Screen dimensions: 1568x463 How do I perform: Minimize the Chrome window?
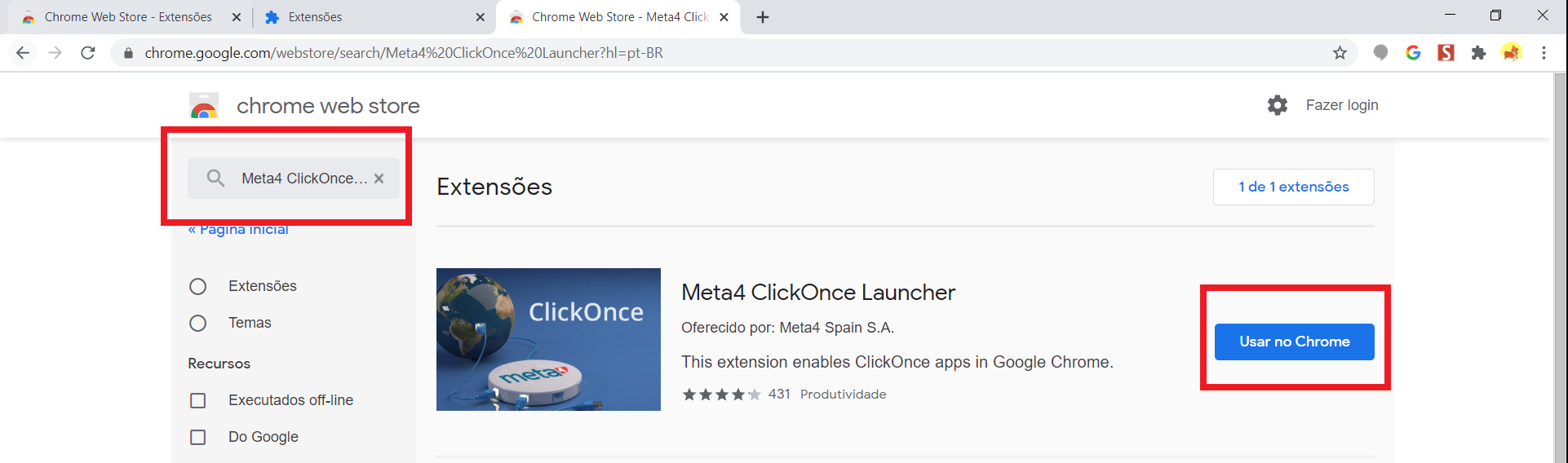tap(1450, 15)
